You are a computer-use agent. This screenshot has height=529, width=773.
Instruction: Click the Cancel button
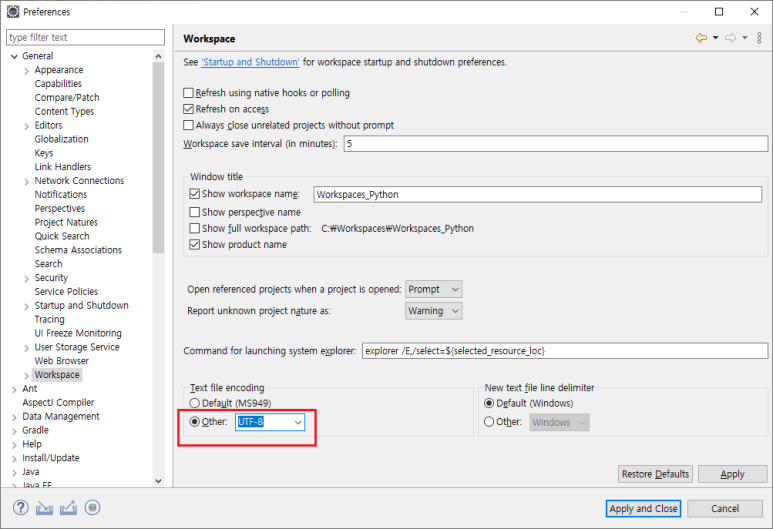coord(725,508)
